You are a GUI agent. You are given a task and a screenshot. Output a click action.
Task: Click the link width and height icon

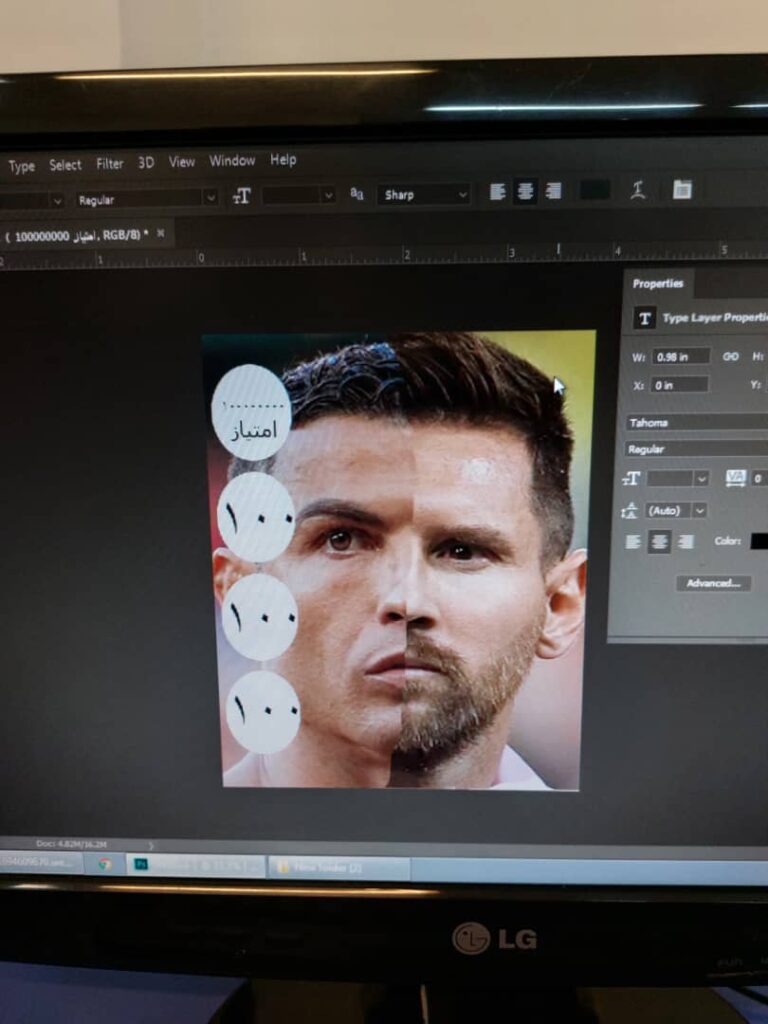731,356
